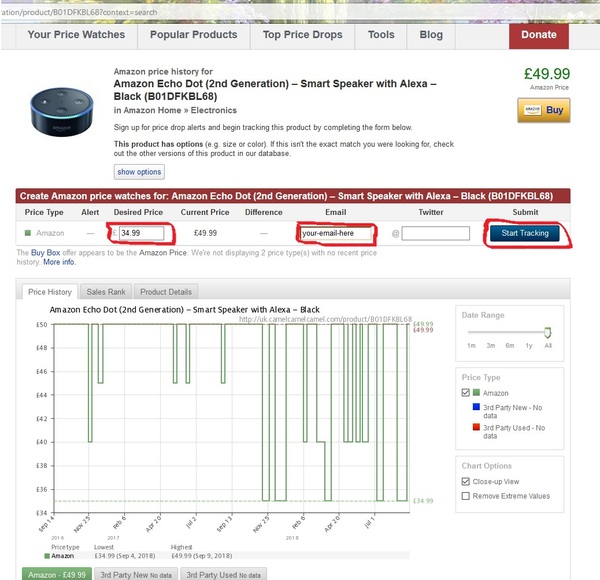
Task: Open Your Price Watches page
Action: [x=76, y=35]
